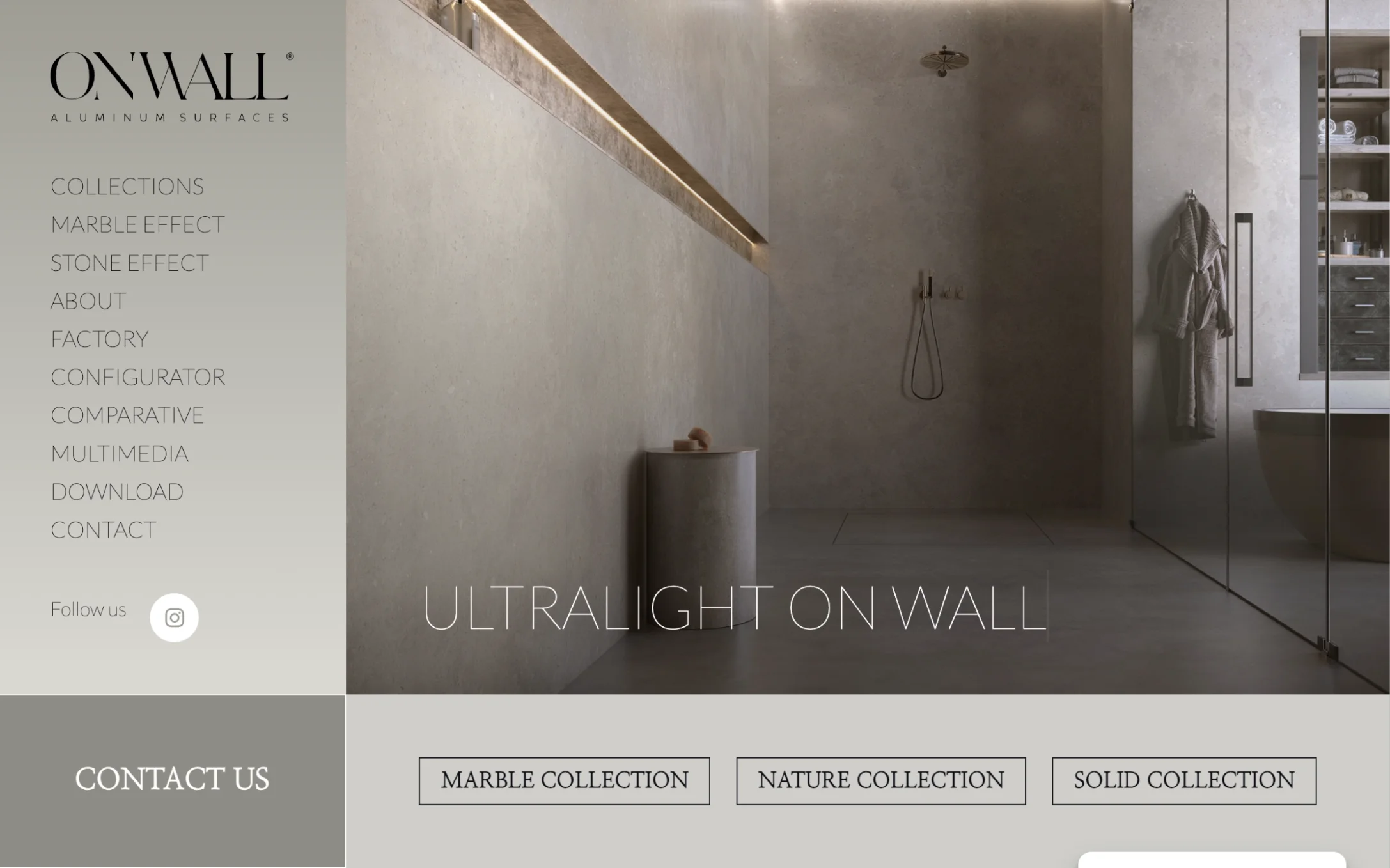Viewport: 1390px width, 868px height.
Task: Go to MARBLE EFFECT page
Action: 137,225
